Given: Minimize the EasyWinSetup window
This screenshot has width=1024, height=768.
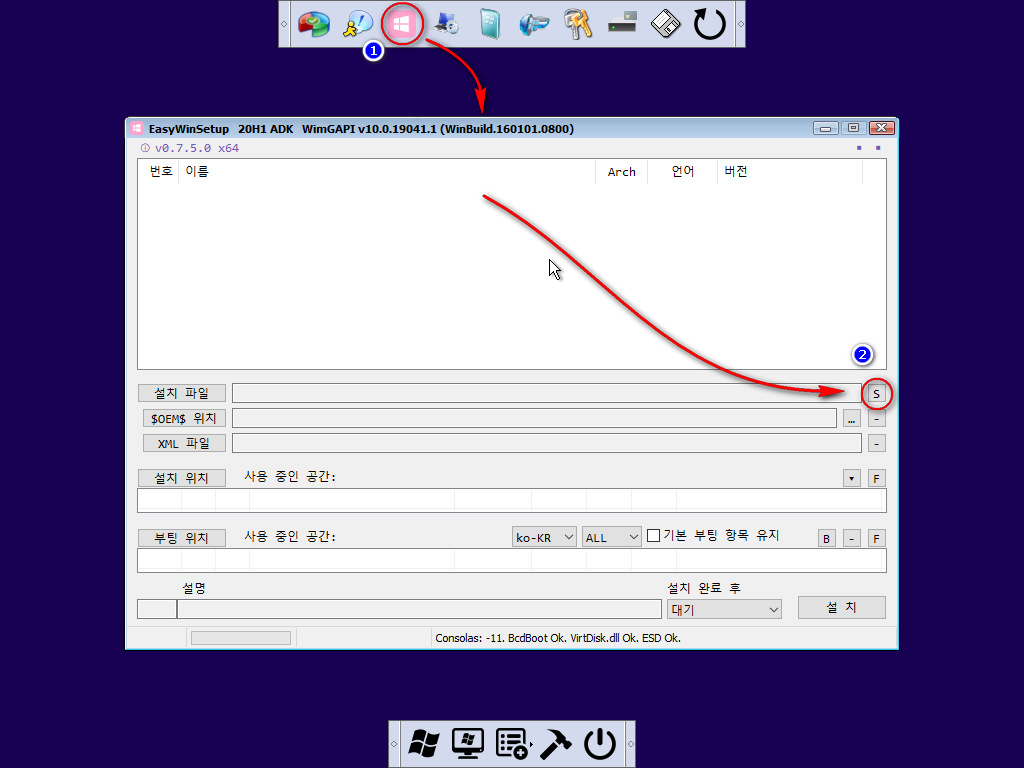Looking at the screenshot, I should click(x=825, y=128).
